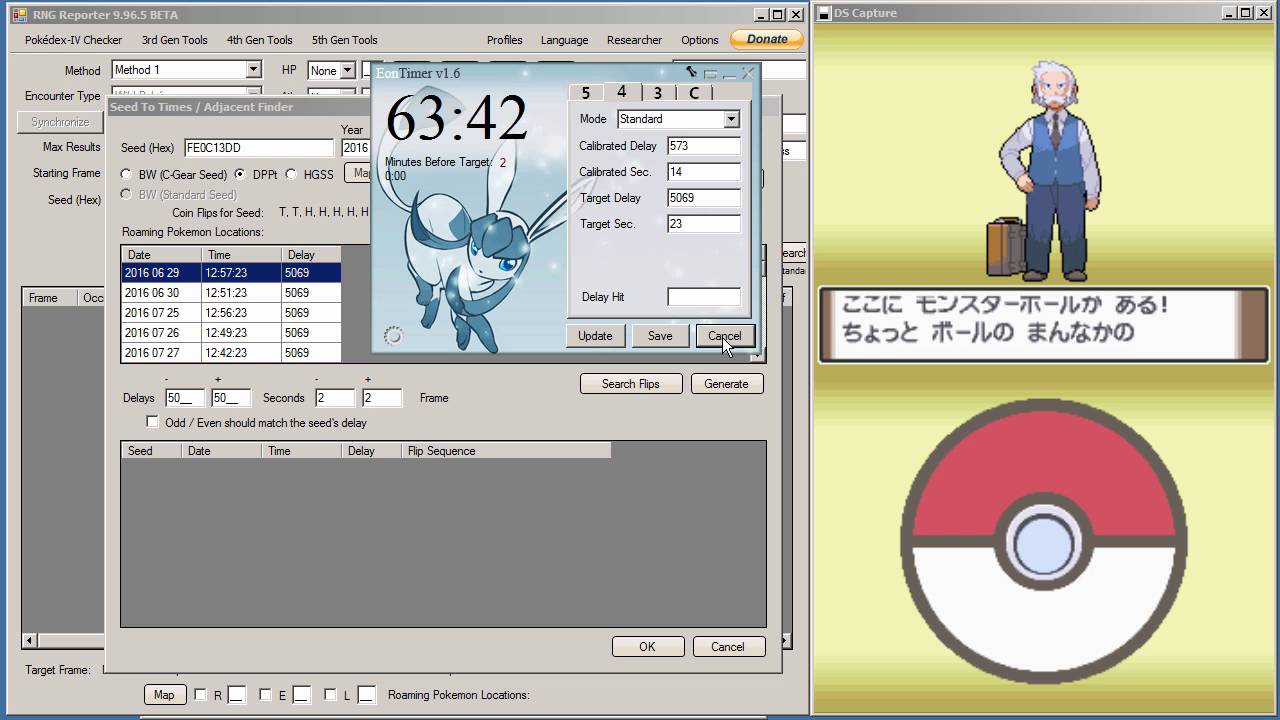Open the 5th Gen Tools menu
The image size is (1280, 720).
(345, 40)
